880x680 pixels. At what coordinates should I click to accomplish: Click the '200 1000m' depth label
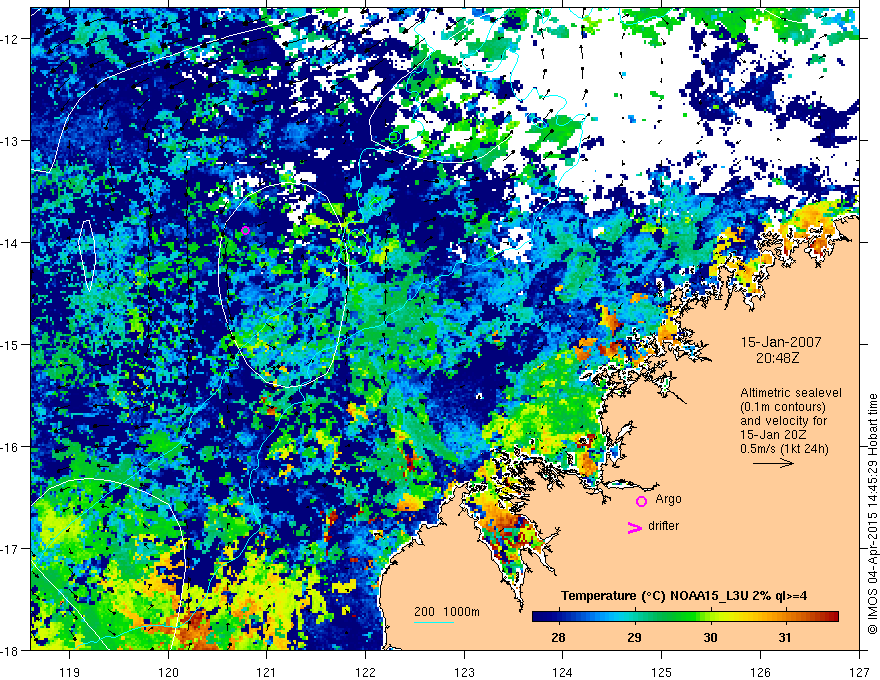[x=447, y=612]
